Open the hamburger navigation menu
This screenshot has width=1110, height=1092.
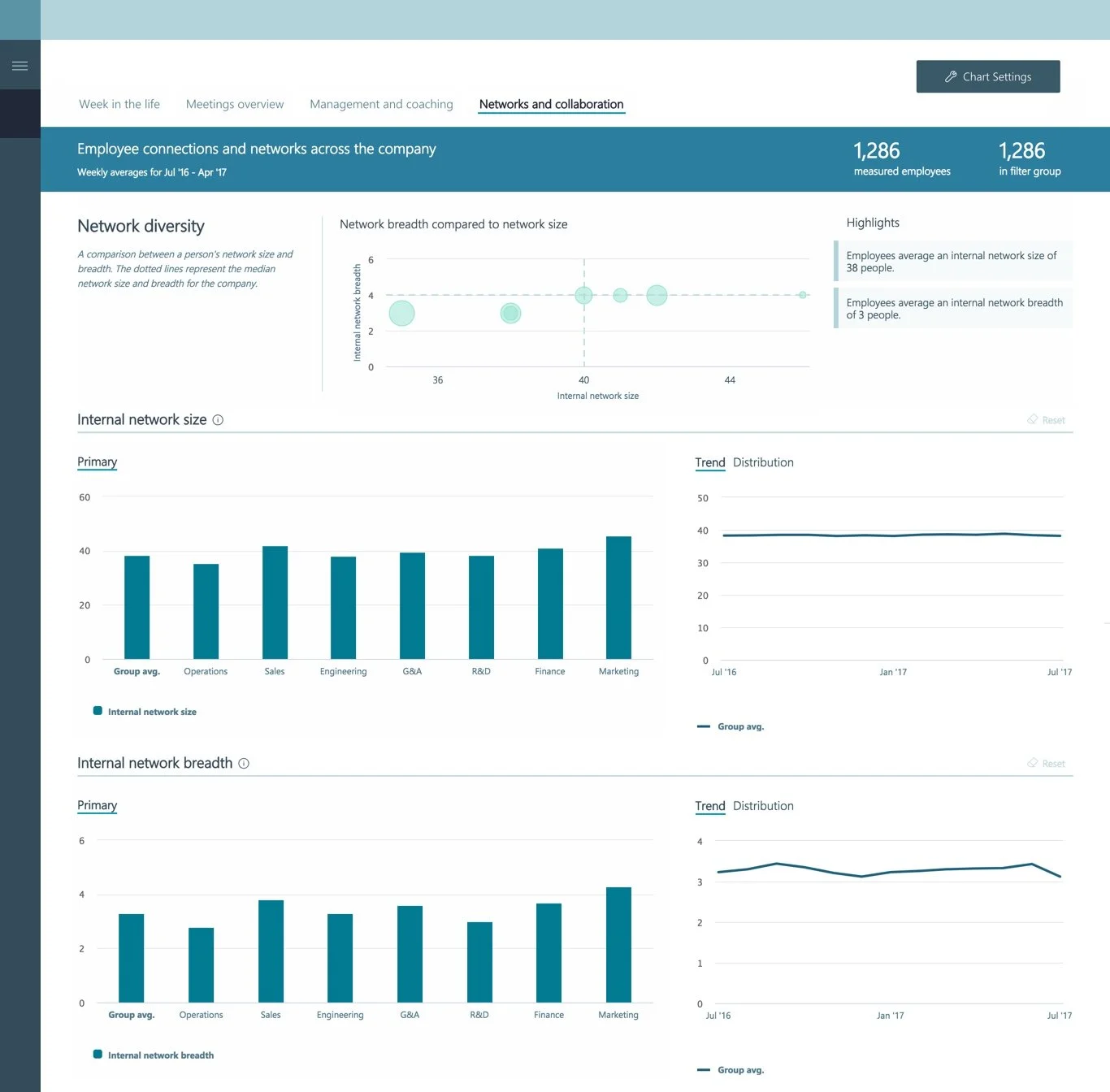pos(20,64)
